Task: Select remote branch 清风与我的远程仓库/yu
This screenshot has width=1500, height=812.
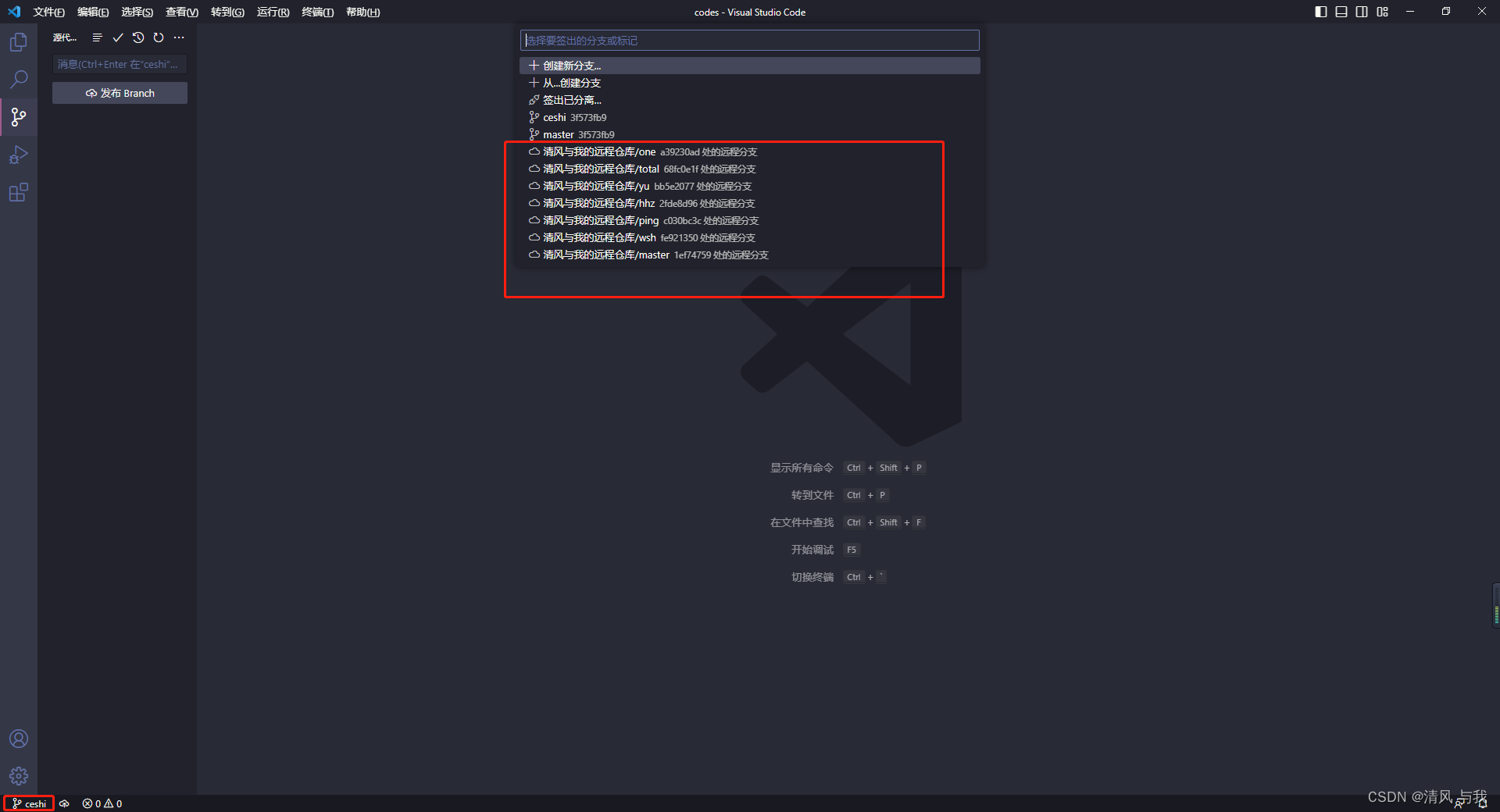Action: 749,186
